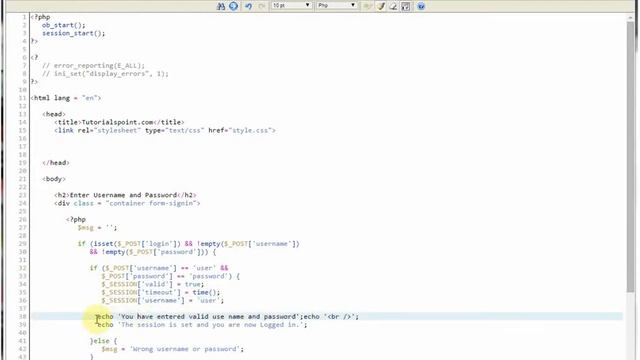Click the greyed redo arrow
640x360 pixels.
pos(262,6)
